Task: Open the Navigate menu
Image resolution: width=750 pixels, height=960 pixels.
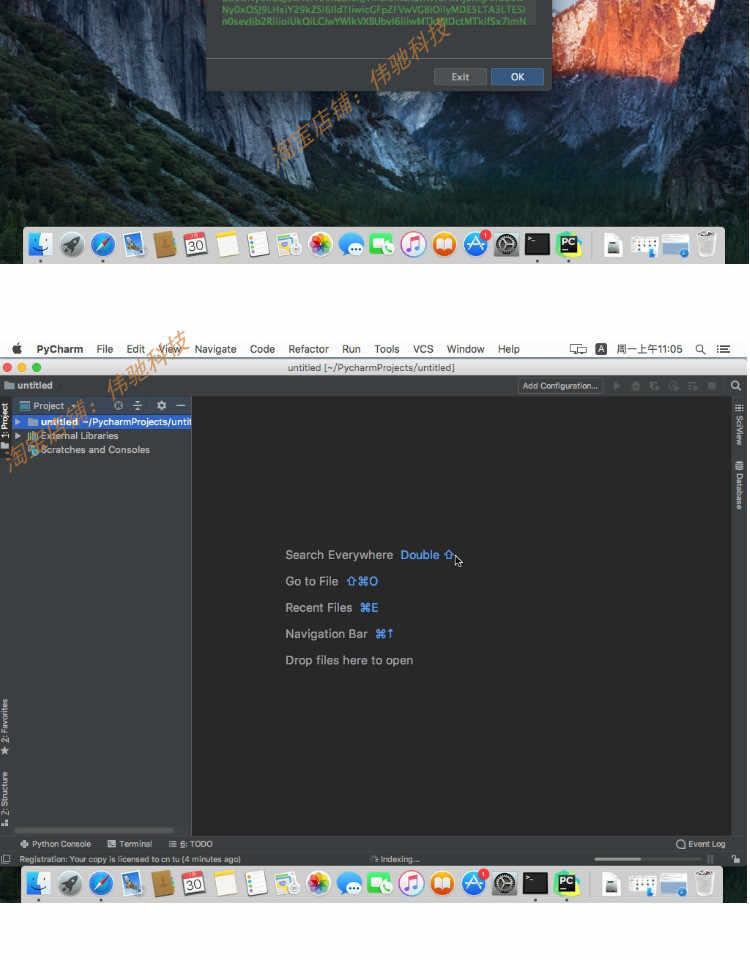Action: 216,349
